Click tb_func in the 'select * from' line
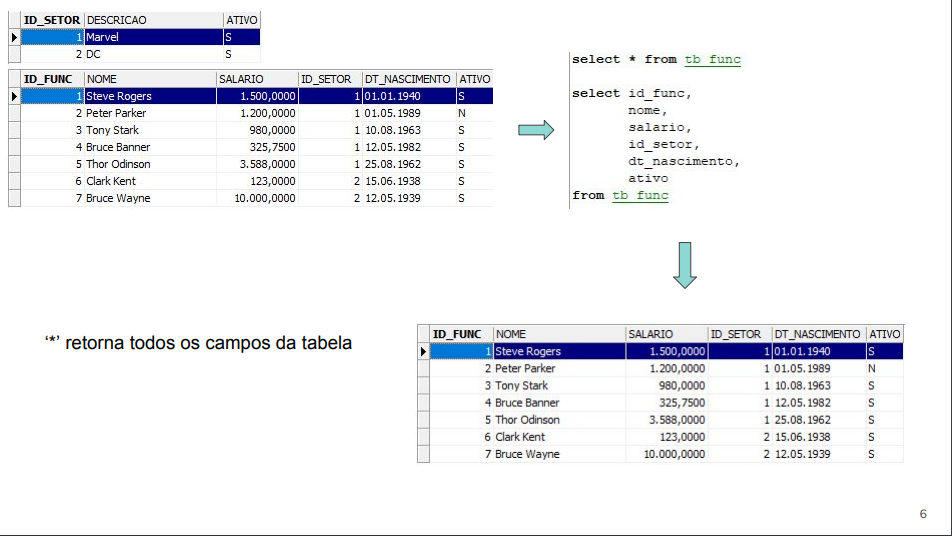952x536 pixels. (x=712, y=60)
